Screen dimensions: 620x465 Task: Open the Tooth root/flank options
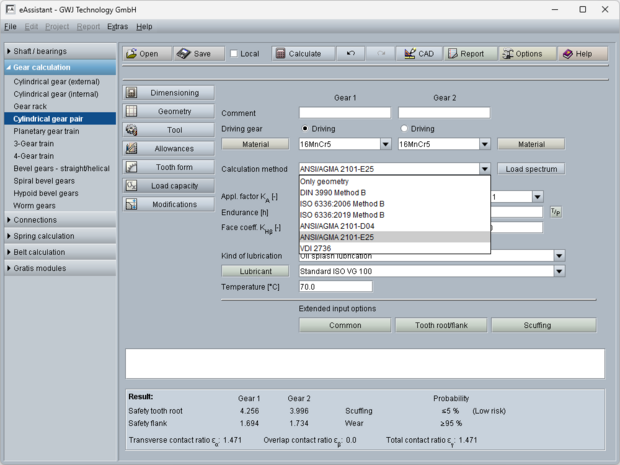click(440, 325)
